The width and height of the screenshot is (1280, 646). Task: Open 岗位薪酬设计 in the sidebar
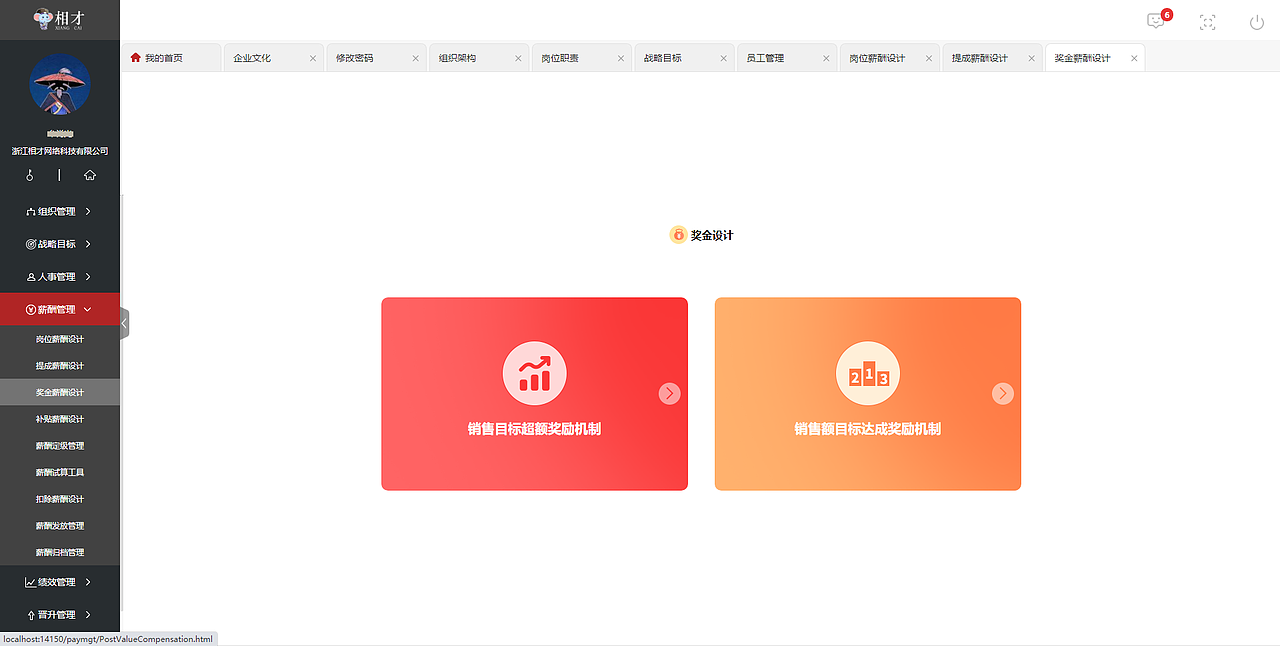[60, 339]
